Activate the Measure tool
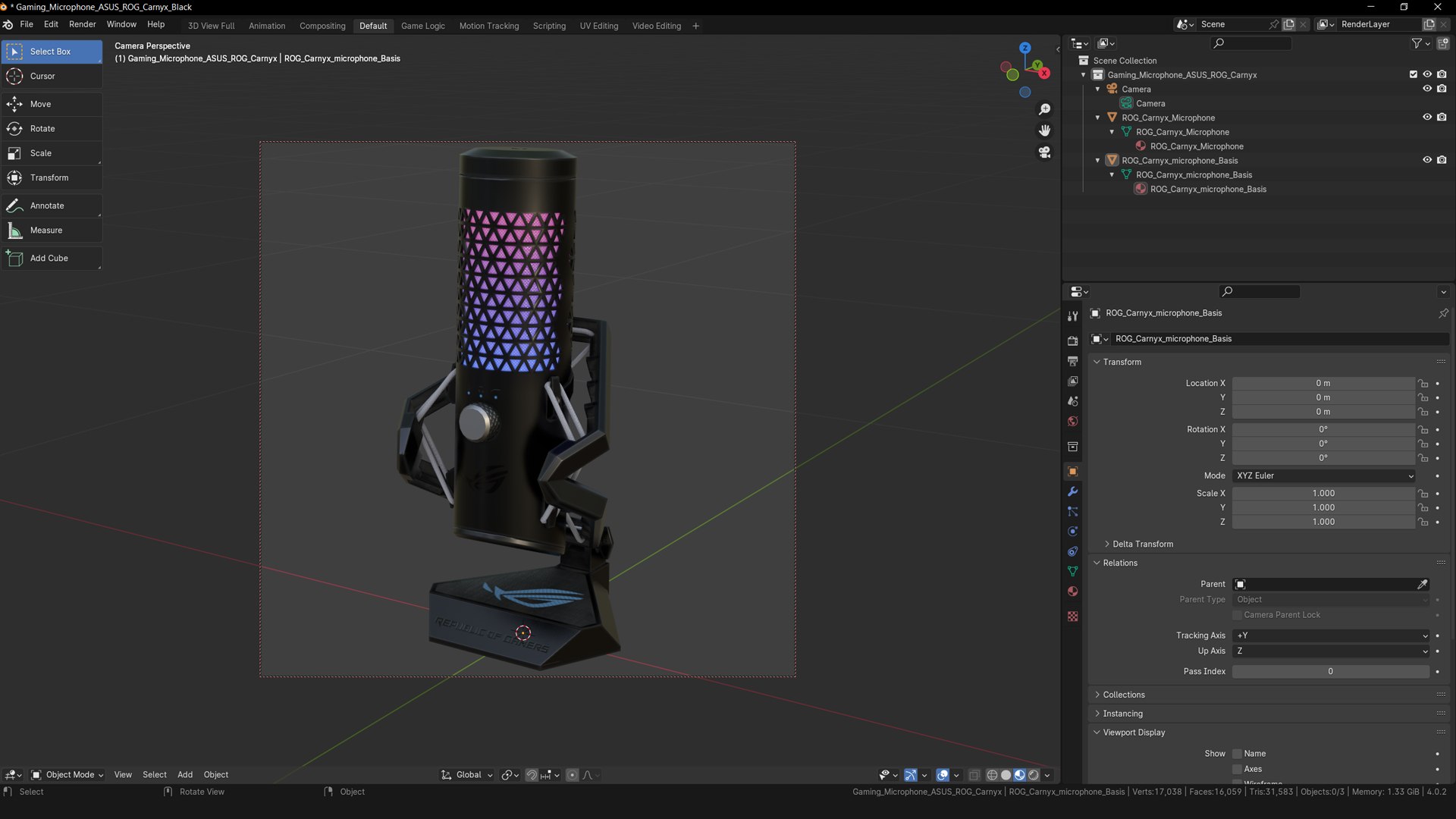Image resolution: width=1456 pixels, height=819 pixels. click(52, 231)
